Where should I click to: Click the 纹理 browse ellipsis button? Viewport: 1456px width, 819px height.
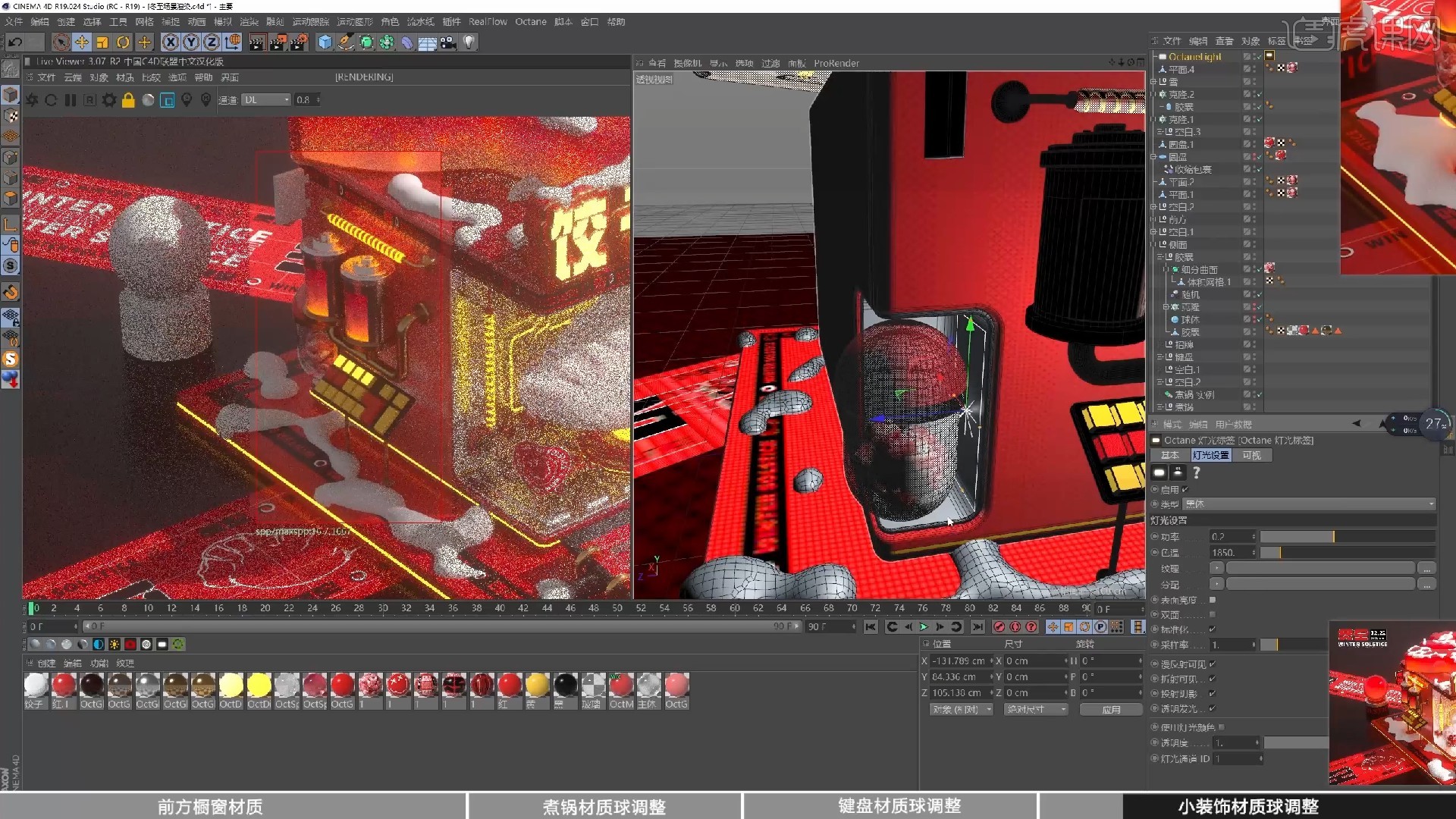pyautogui.click(x=1426, y=569)
